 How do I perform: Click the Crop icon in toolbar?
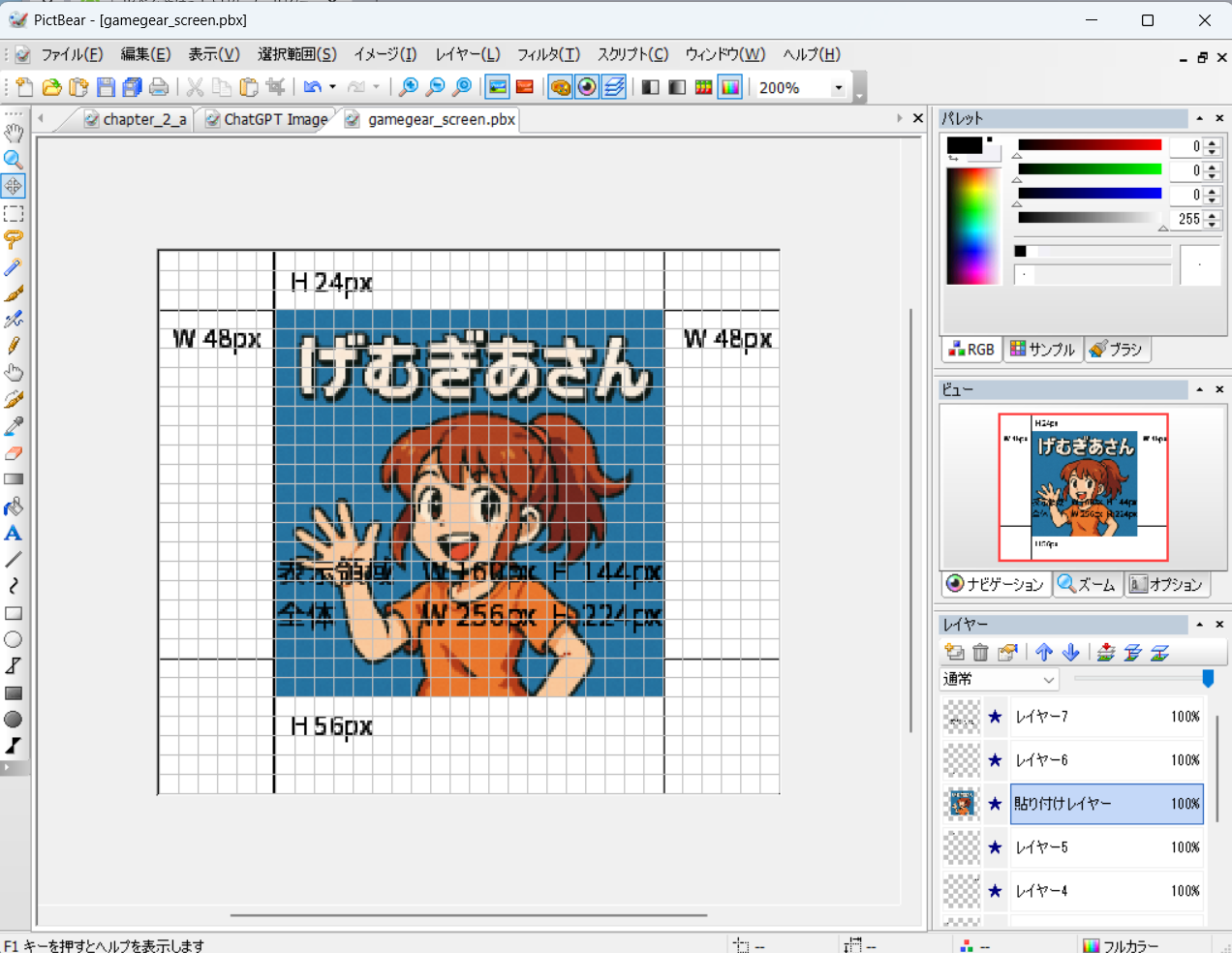click(x=276, y=87)
